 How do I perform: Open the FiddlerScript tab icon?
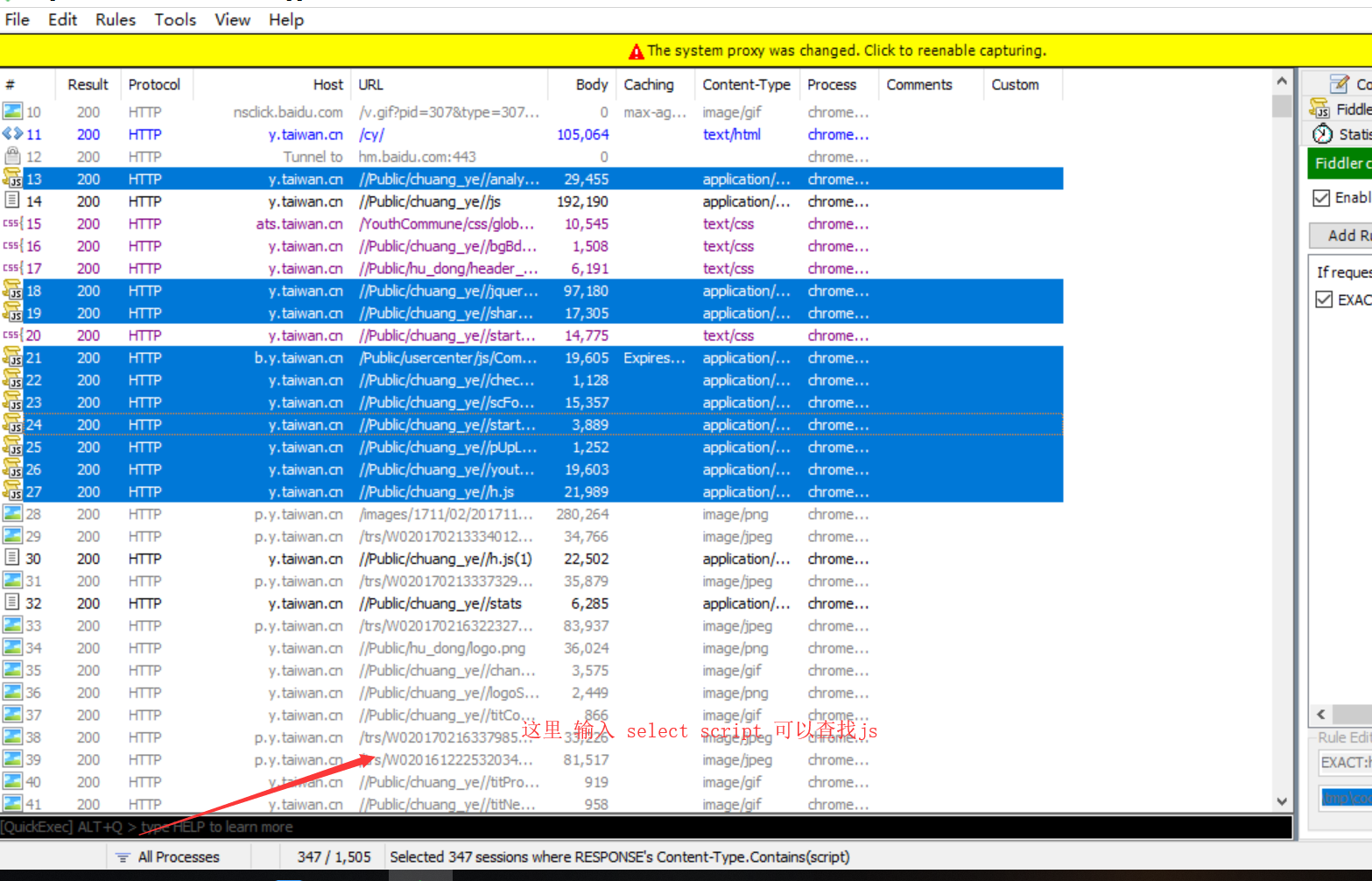tap(1319, 109)
